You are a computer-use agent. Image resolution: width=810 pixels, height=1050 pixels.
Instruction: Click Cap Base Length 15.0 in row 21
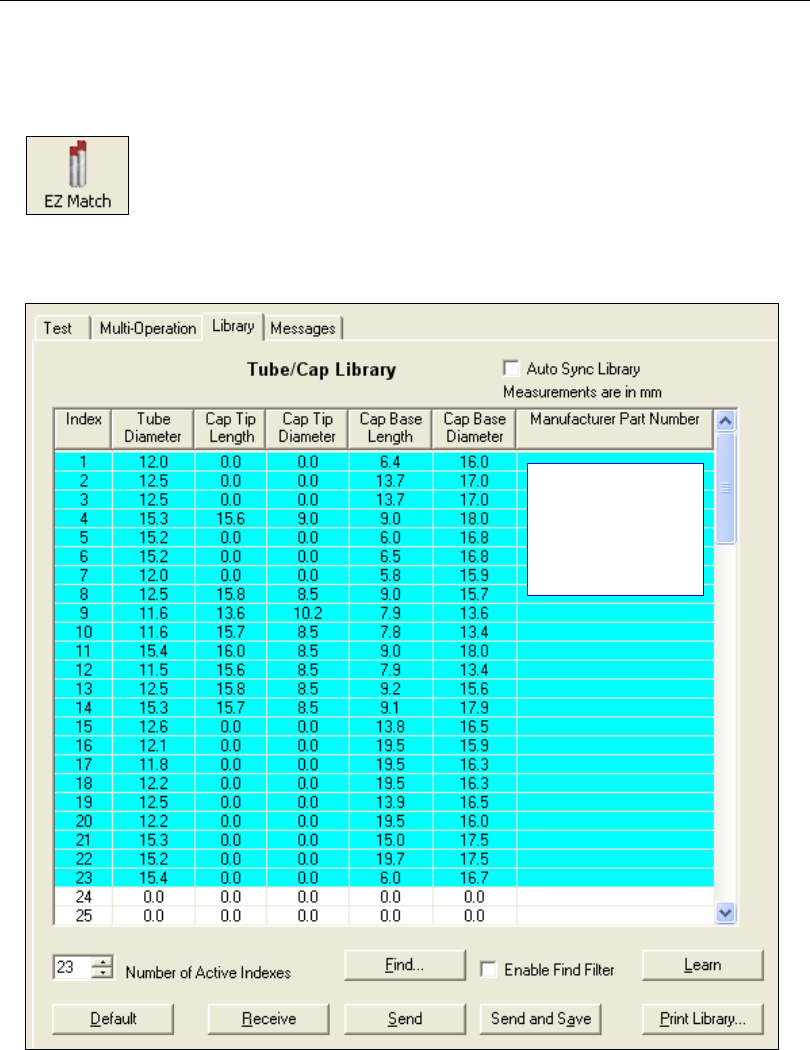point(390,840)
